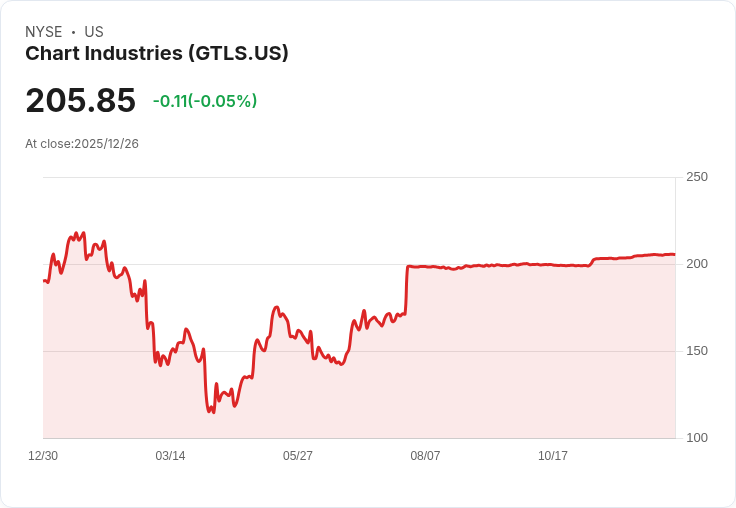736x508 pixels.
Task: Click the highest peak of the price line
Action: point(83,233)
